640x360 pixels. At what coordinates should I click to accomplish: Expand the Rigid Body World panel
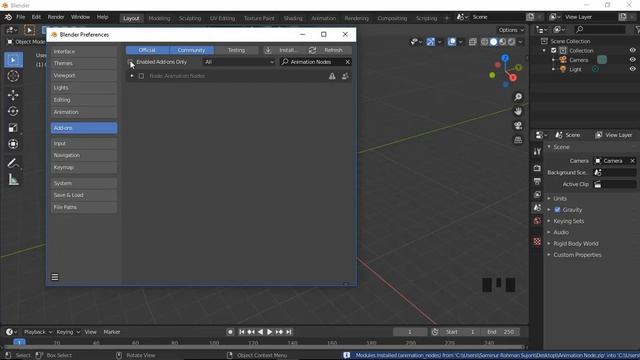[576, 244]
